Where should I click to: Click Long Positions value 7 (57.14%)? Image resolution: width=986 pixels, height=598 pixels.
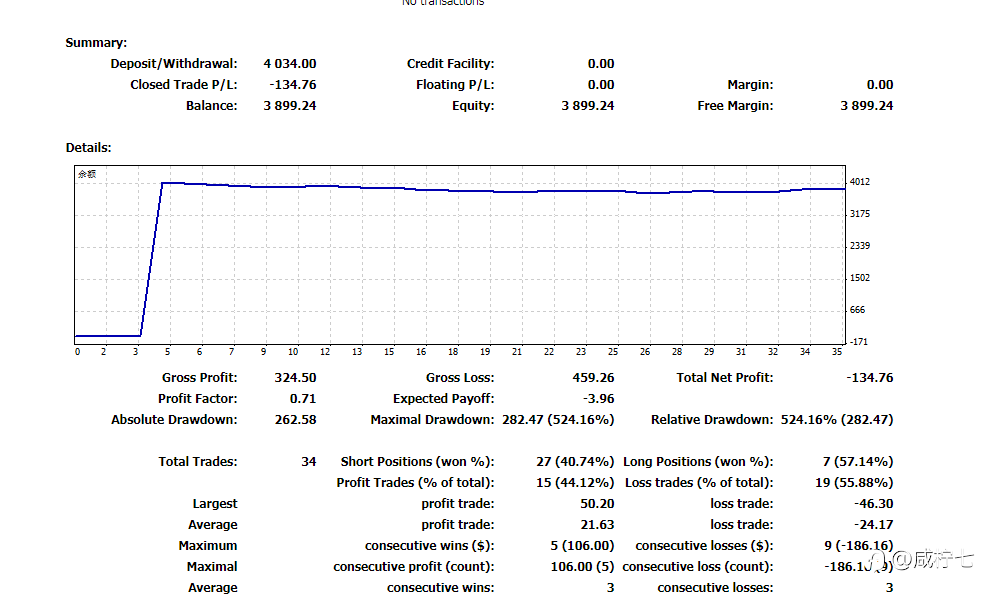tap(858, 462)
